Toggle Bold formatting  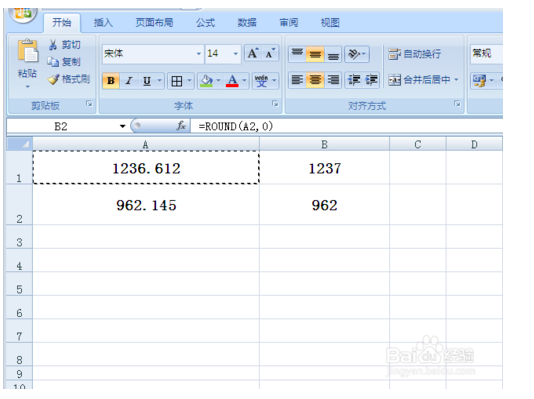tap(111, 81)
